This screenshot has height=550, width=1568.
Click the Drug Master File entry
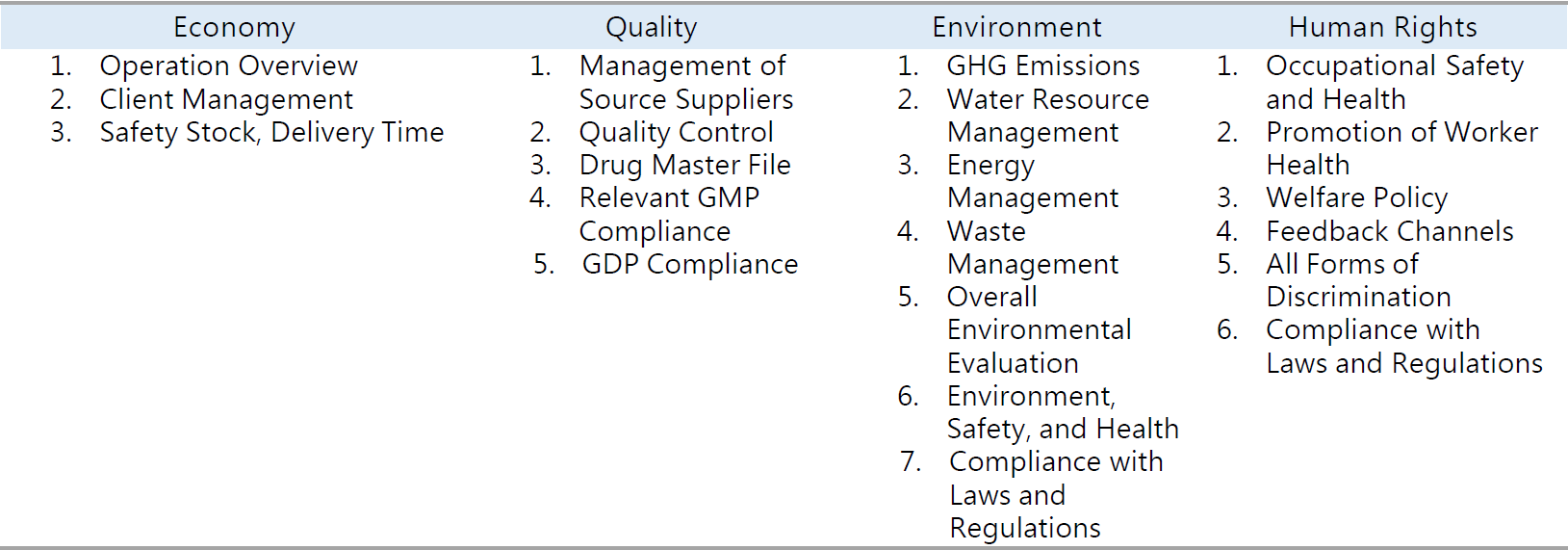(684, 165)
